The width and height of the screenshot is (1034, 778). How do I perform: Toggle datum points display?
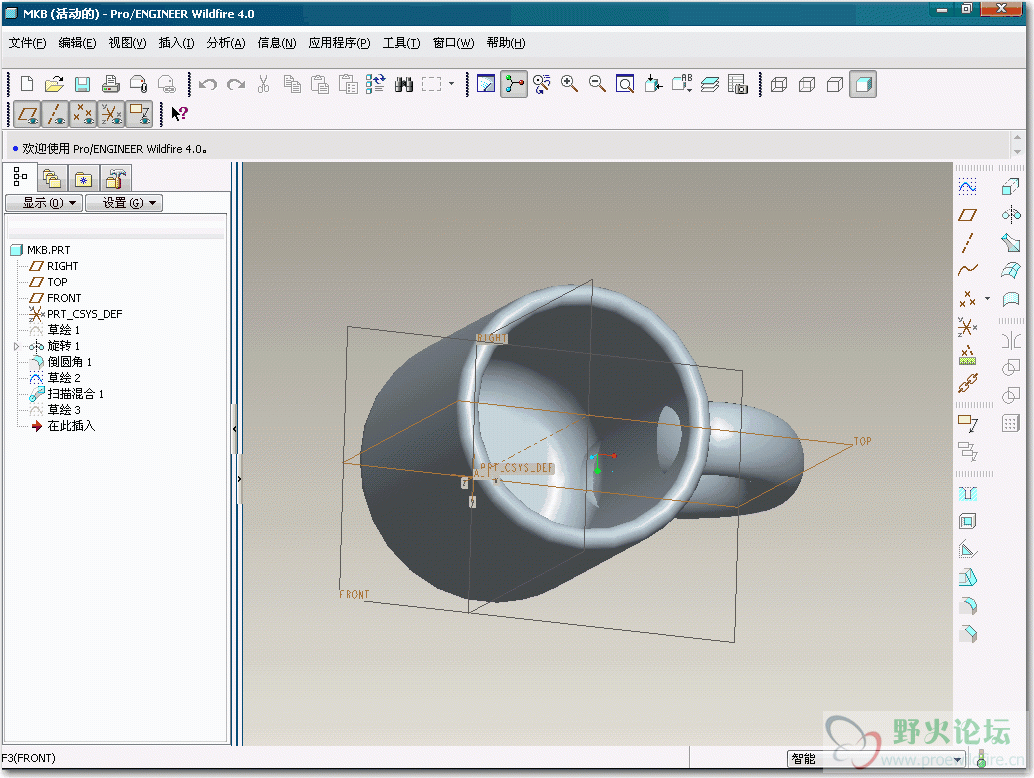tap(83, 114)
